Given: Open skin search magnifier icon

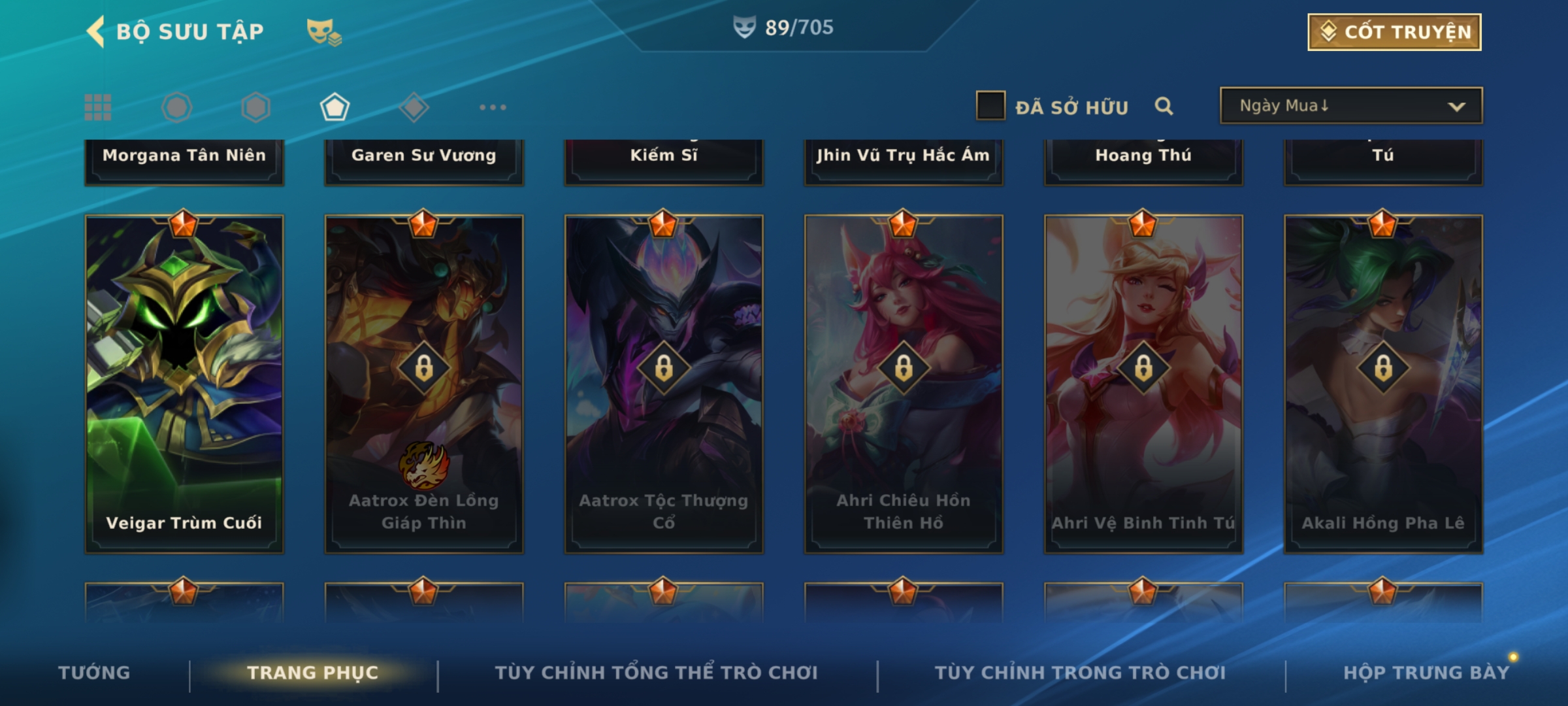Looking at the screenshot, I should pyautogui.click(x=1164, y=106).
